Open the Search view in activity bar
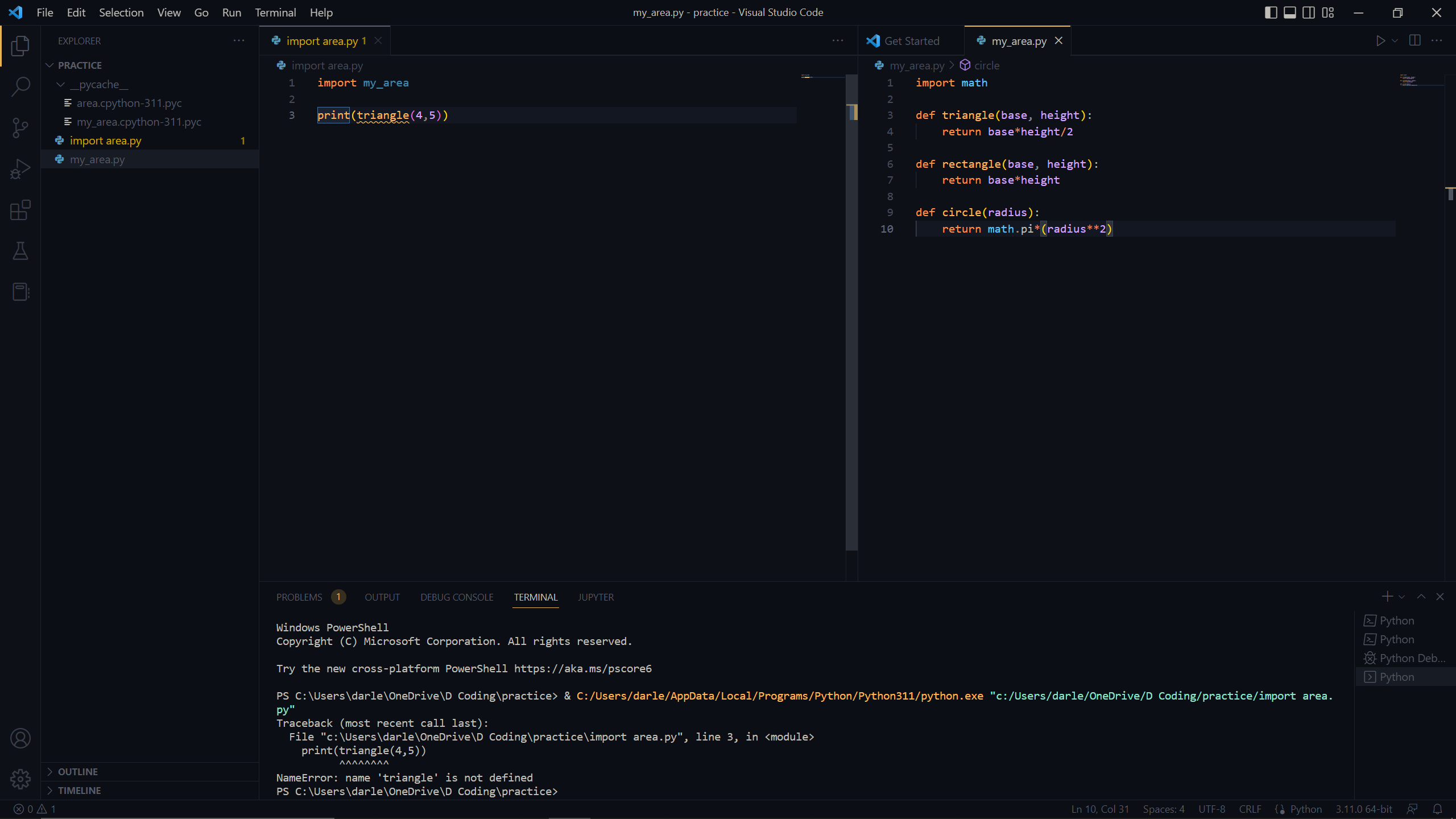 click(20, 87)
